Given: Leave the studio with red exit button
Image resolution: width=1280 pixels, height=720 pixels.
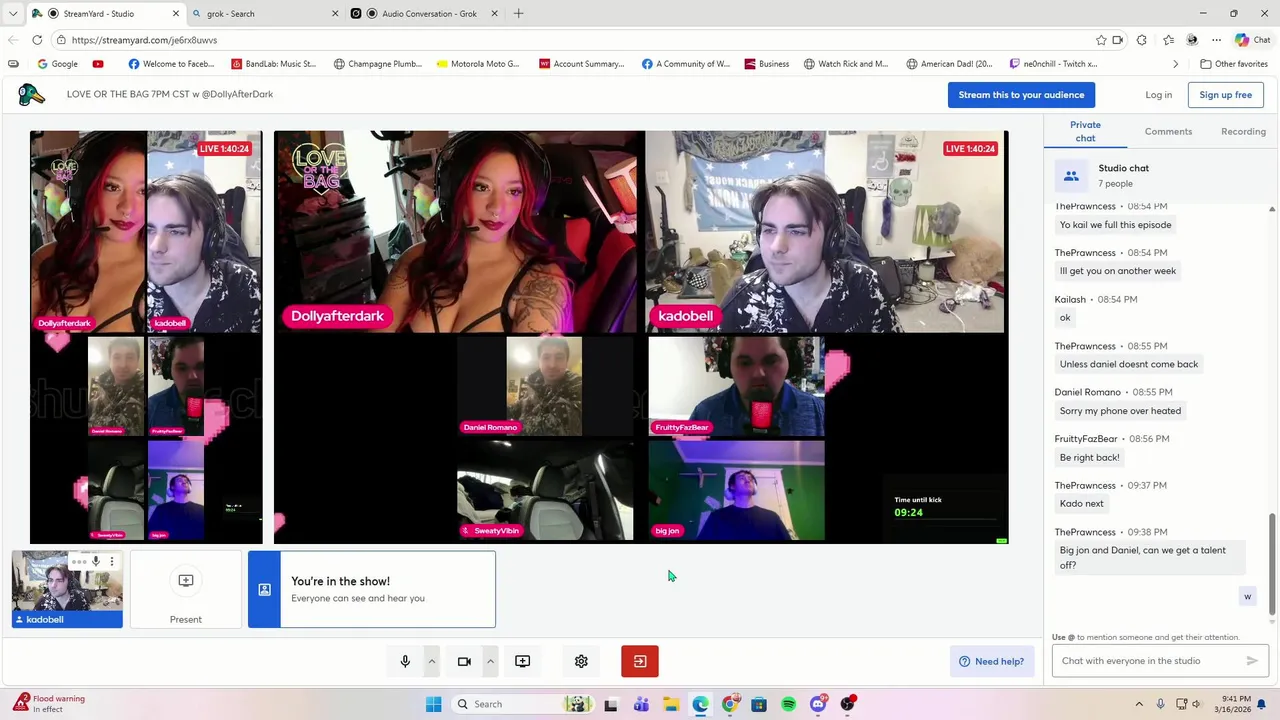Looking at the screenshot, I should (640, 661).
